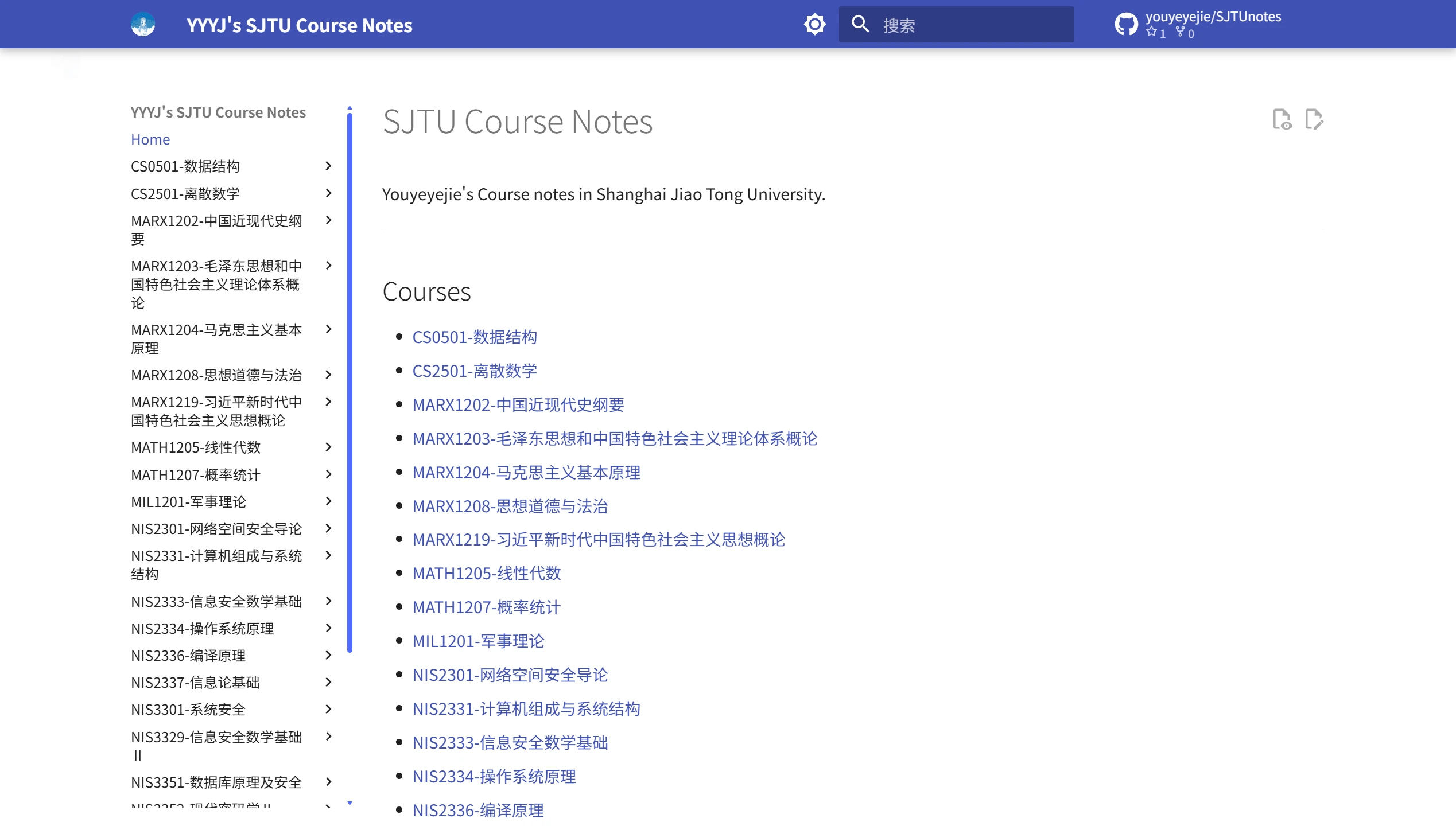Expand MATH1205-线性代数 sidebar chevron
Viewport: 1456px width, 826px height.
[328, 447]
